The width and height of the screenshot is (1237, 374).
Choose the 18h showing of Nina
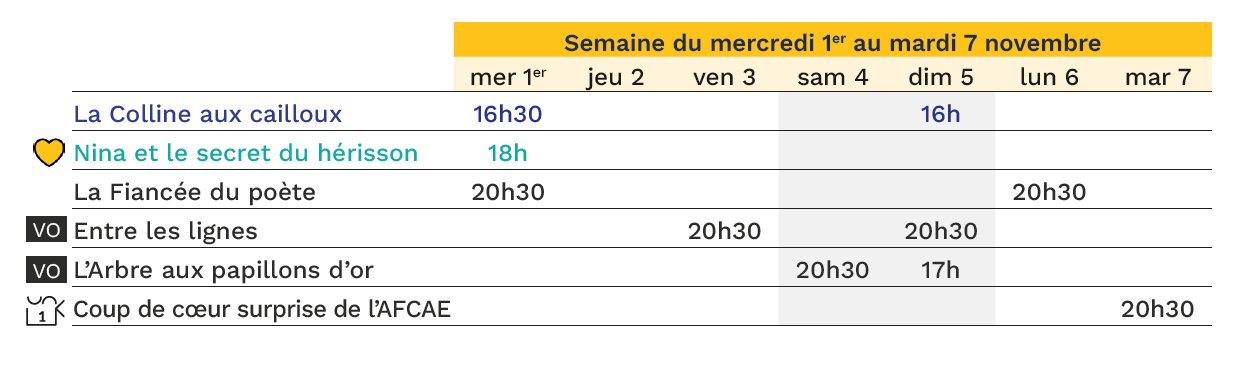coord(508,153)
